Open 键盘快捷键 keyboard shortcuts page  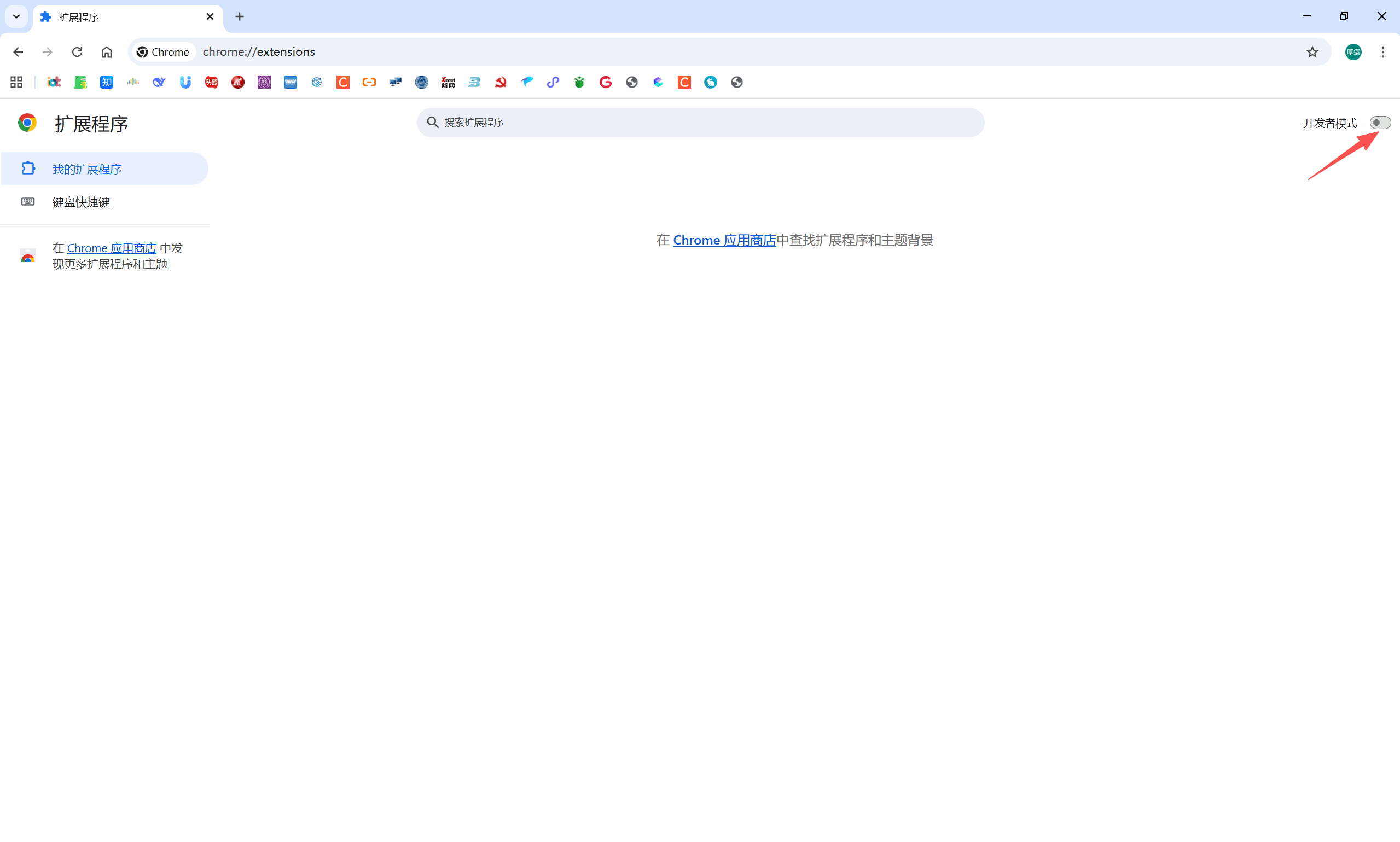point(81,202)
